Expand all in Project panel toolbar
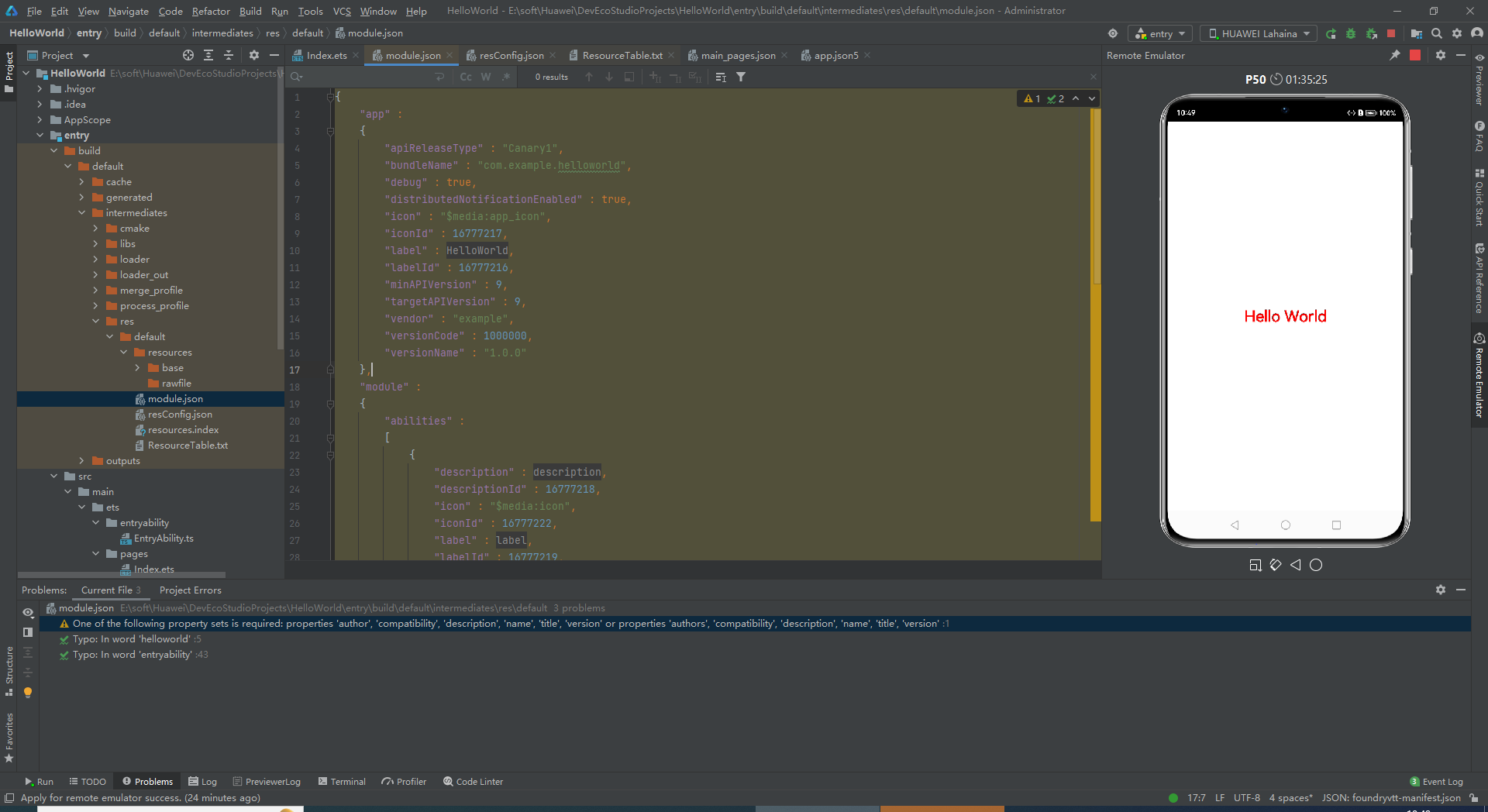Viewport: 1488px width, 812px height. pos(208,55)
